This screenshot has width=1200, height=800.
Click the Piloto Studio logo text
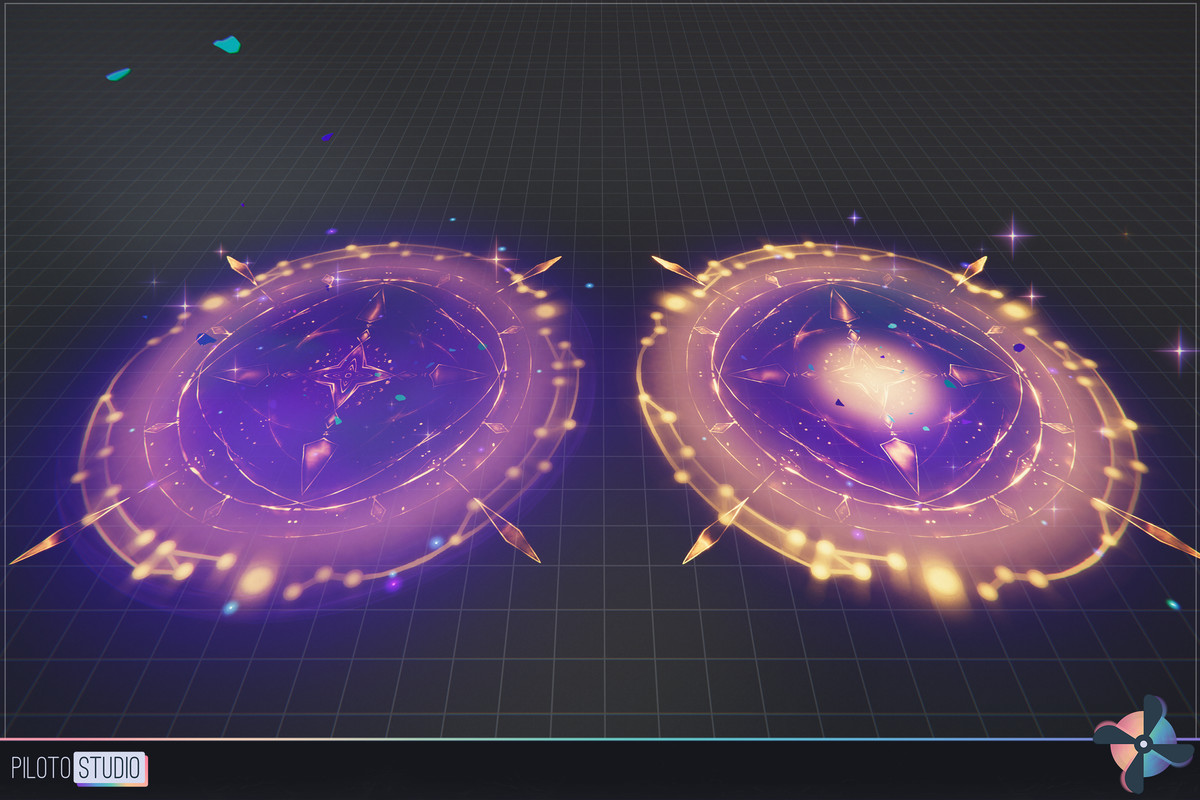tap(79, 769)
